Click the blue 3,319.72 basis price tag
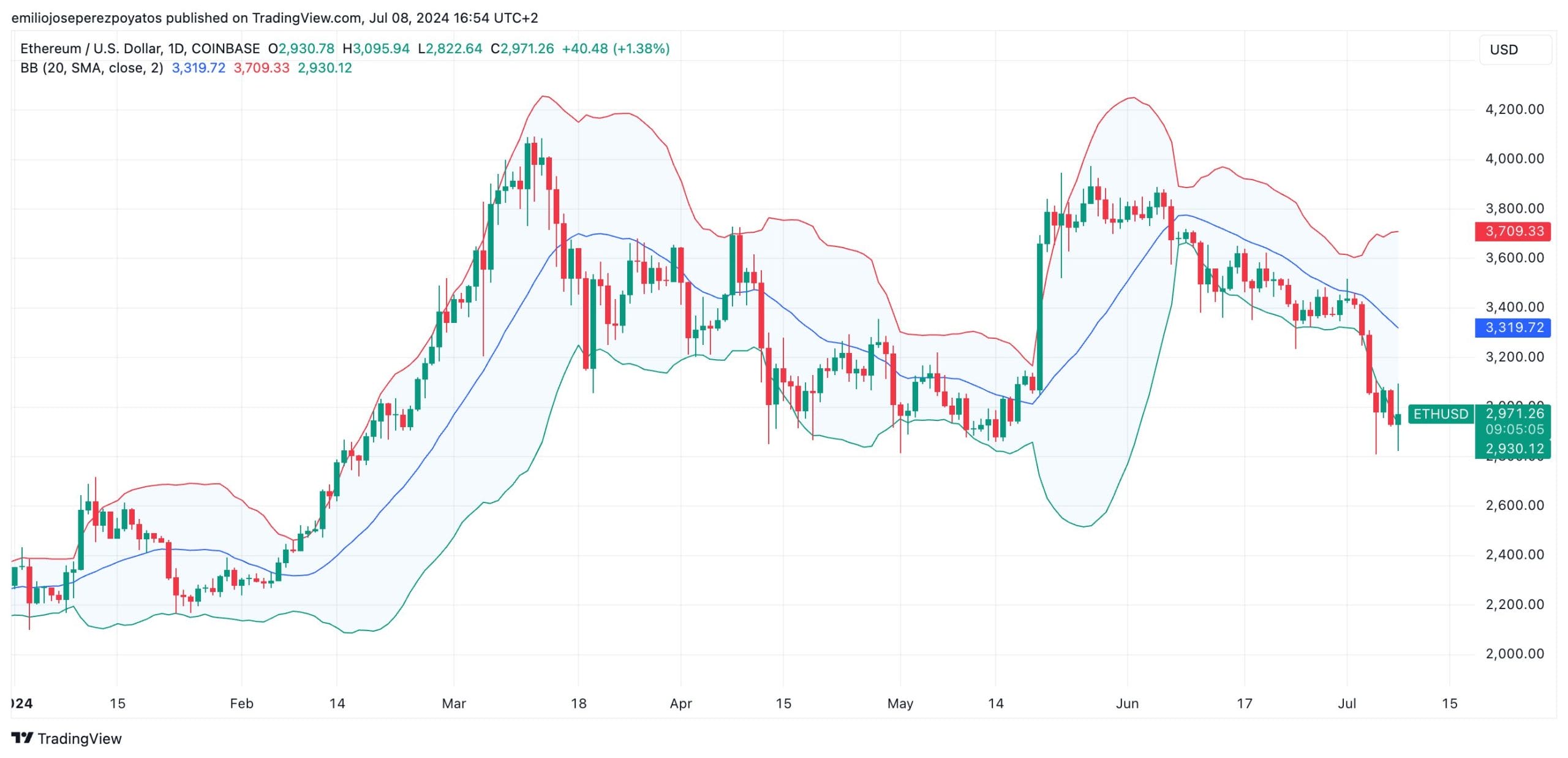The width and height of the screenshot is (1568, 758). coord(1514,327)
